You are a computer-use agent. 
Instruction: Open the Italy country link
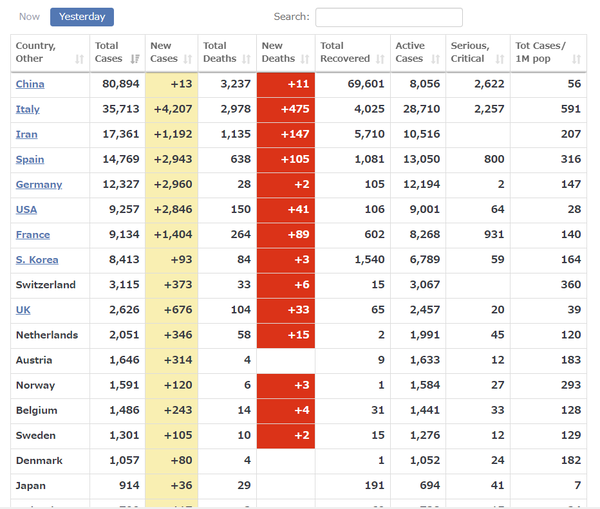[28, 110]
